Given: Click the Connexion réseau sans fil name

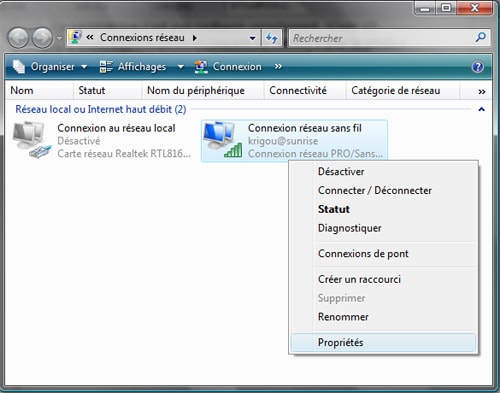Looking at the screenshot, I should coord(305,128).
